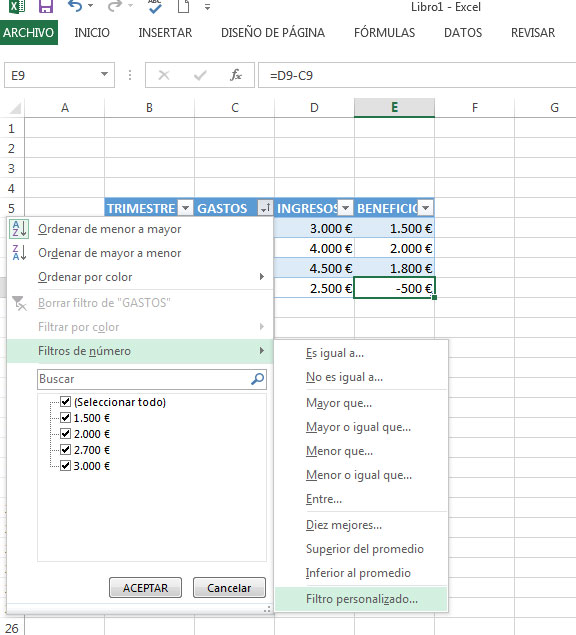Uncheck the (Seleccionar todo) checkbox
The width and height of the screenshot is (576, 635).
coord(65,402)
